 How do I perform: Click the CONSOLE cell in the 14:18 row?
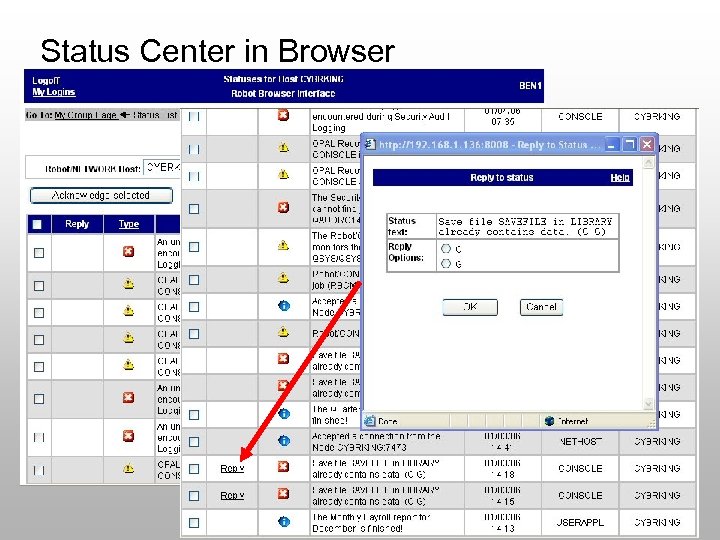[580, 468]
